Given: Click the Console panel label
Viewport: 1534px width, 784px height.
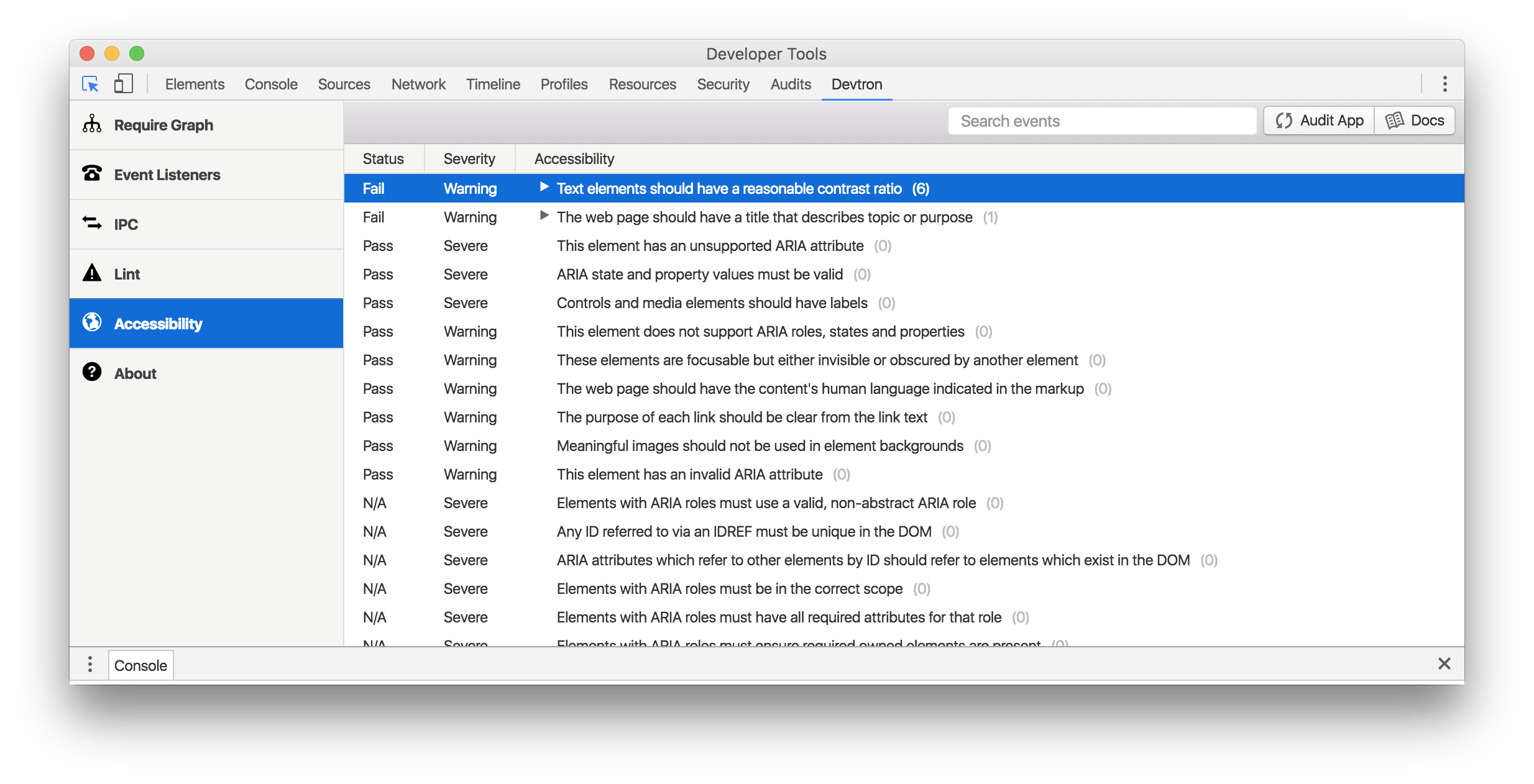Looking at the screenshot, I should point(140,664).
